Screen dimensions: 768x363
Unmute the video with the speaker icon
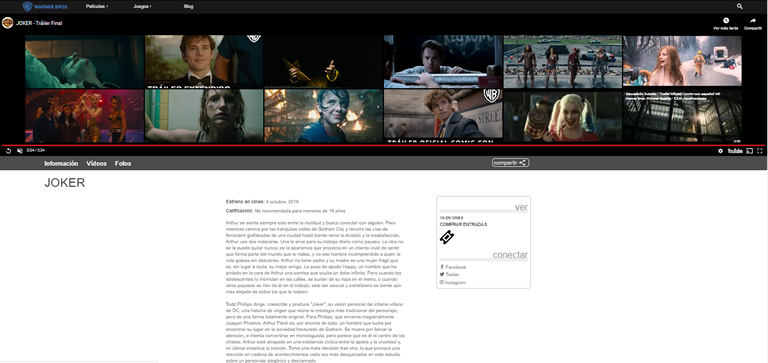point(20,151)
